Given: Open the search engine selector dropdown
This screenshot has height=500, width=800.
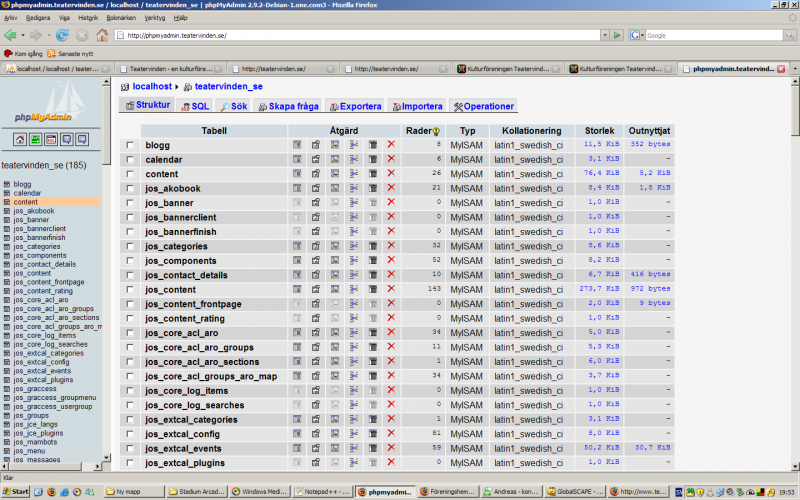Looking at the screenshot, I should coord(637,35).
